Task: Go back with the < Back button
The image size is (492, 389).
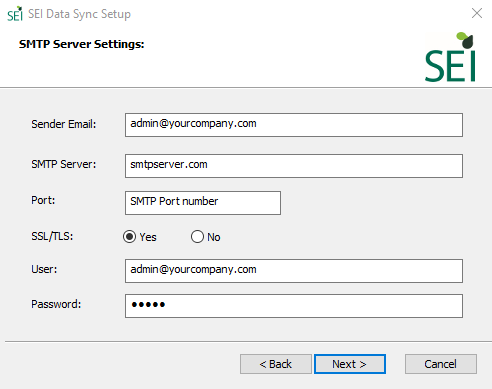Action: pyautogui.click(x=276, y=364)
